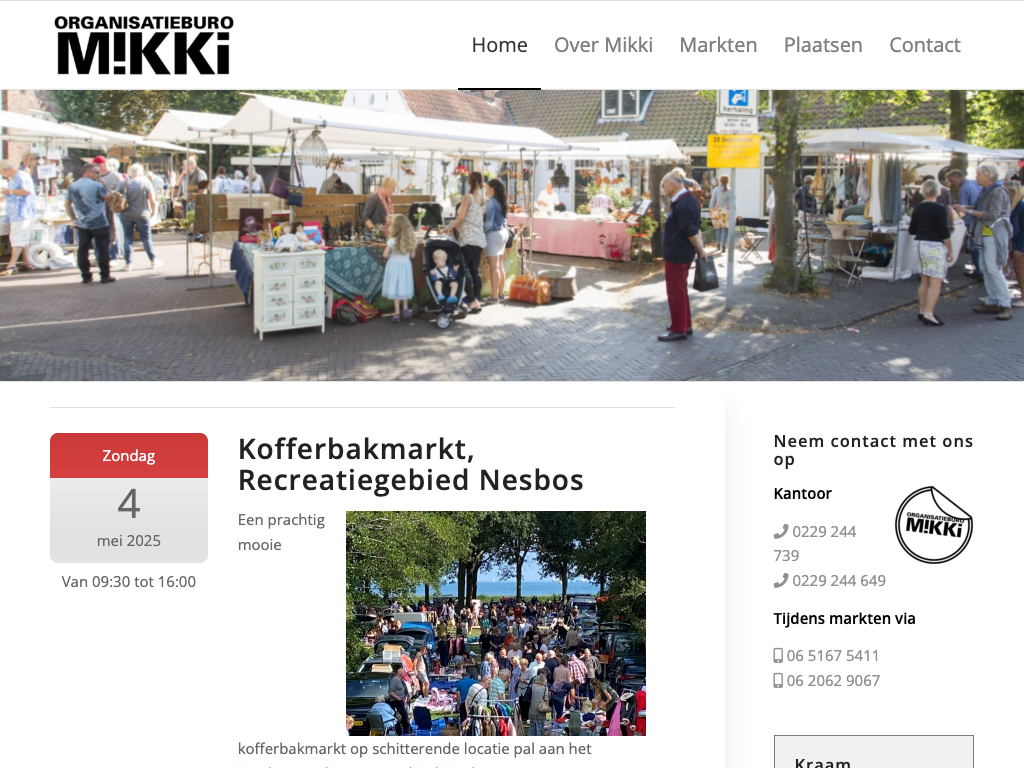Call office number 0229 244 739

point(815,543)
